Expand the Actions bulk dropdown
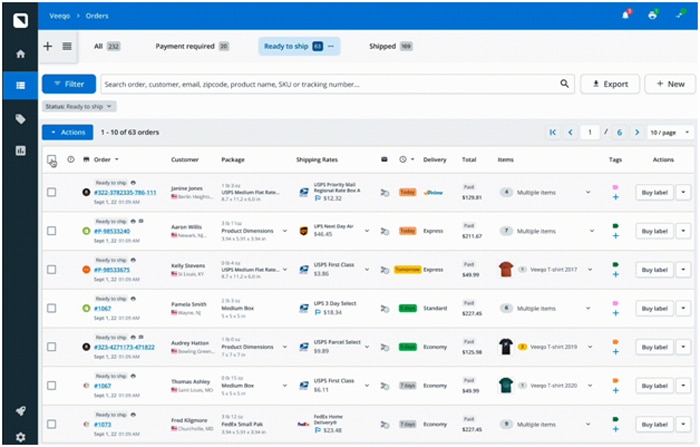 coord(67,132)
